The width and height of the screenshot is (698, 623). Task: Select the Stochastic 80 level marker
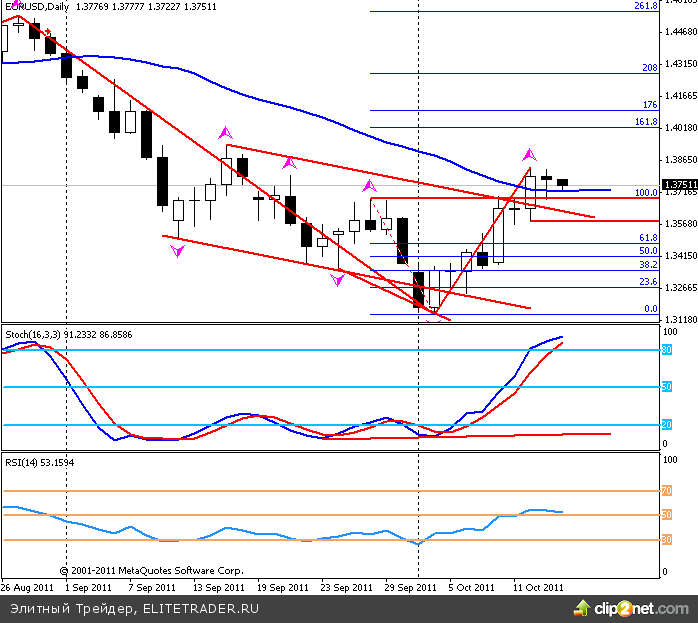[x=665, y=350]
